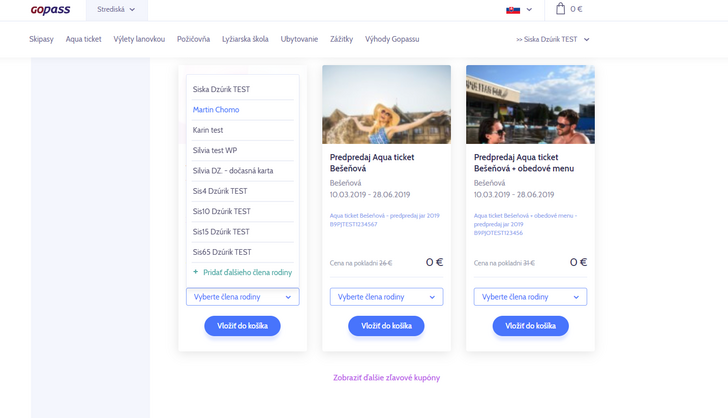Click the plus icon to add family member

pyautogui.click(x=195, y=272)
